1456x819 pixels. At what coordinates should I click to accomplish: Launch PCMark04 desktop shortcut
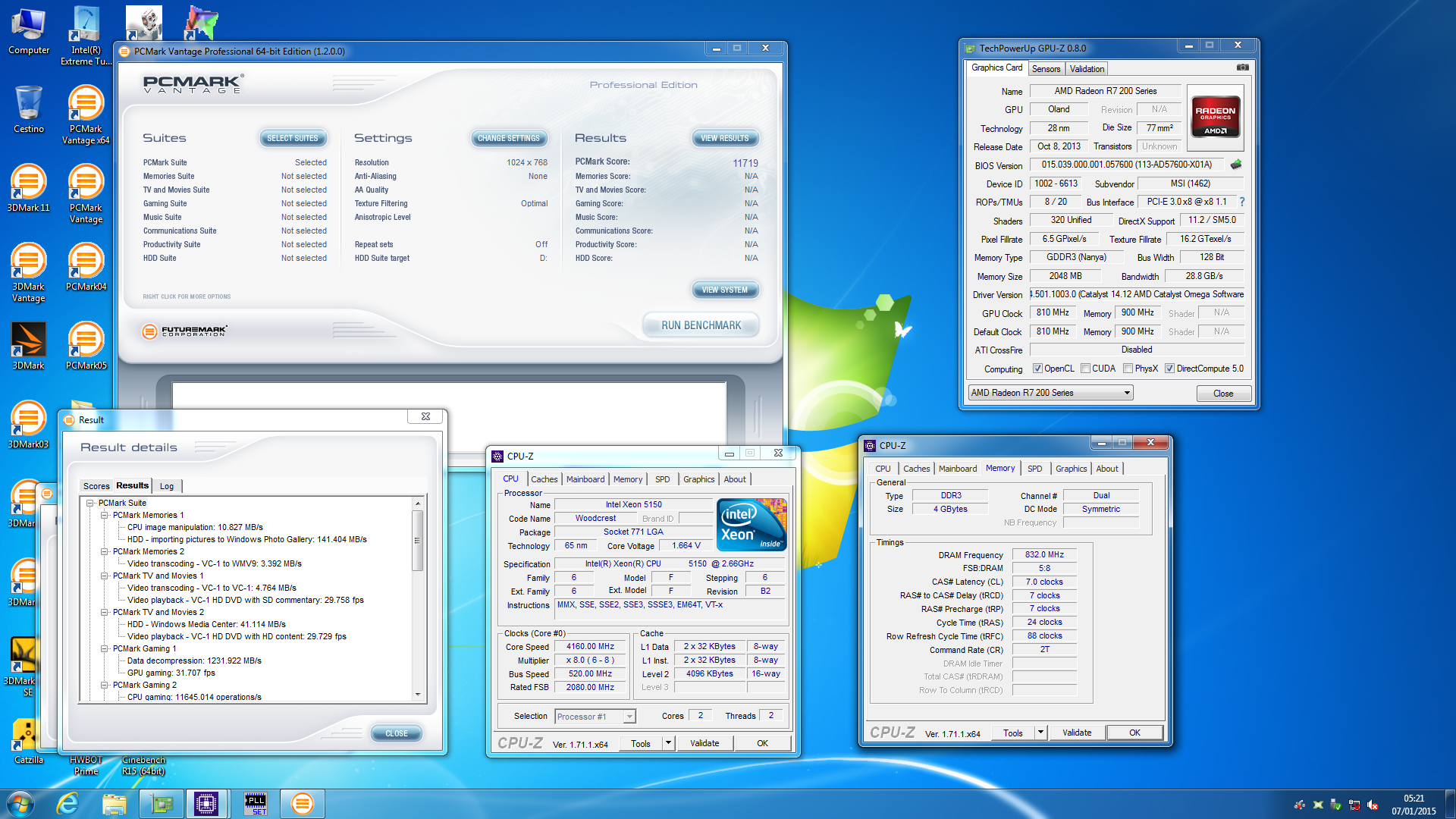coord(86,267)
